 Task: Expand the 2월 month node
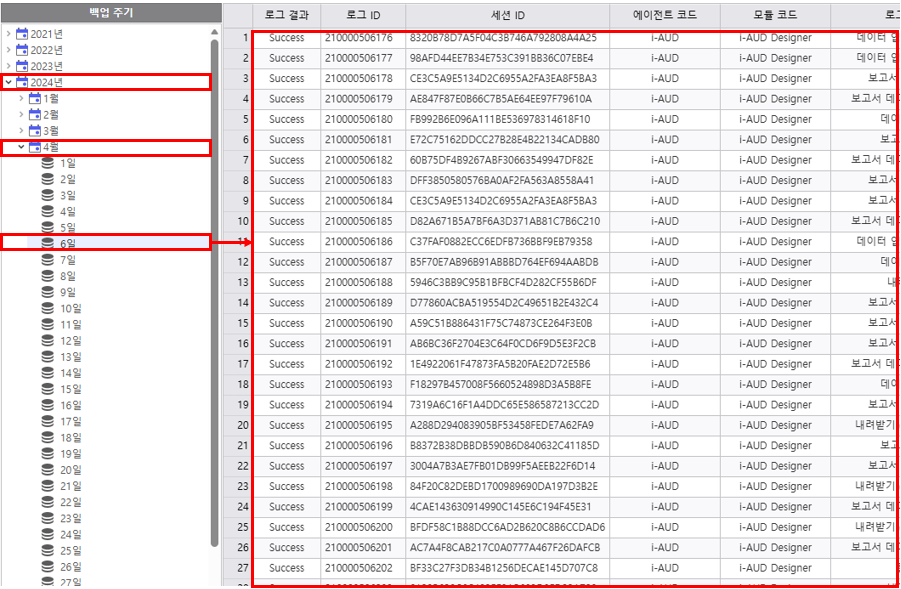point(22,115)
